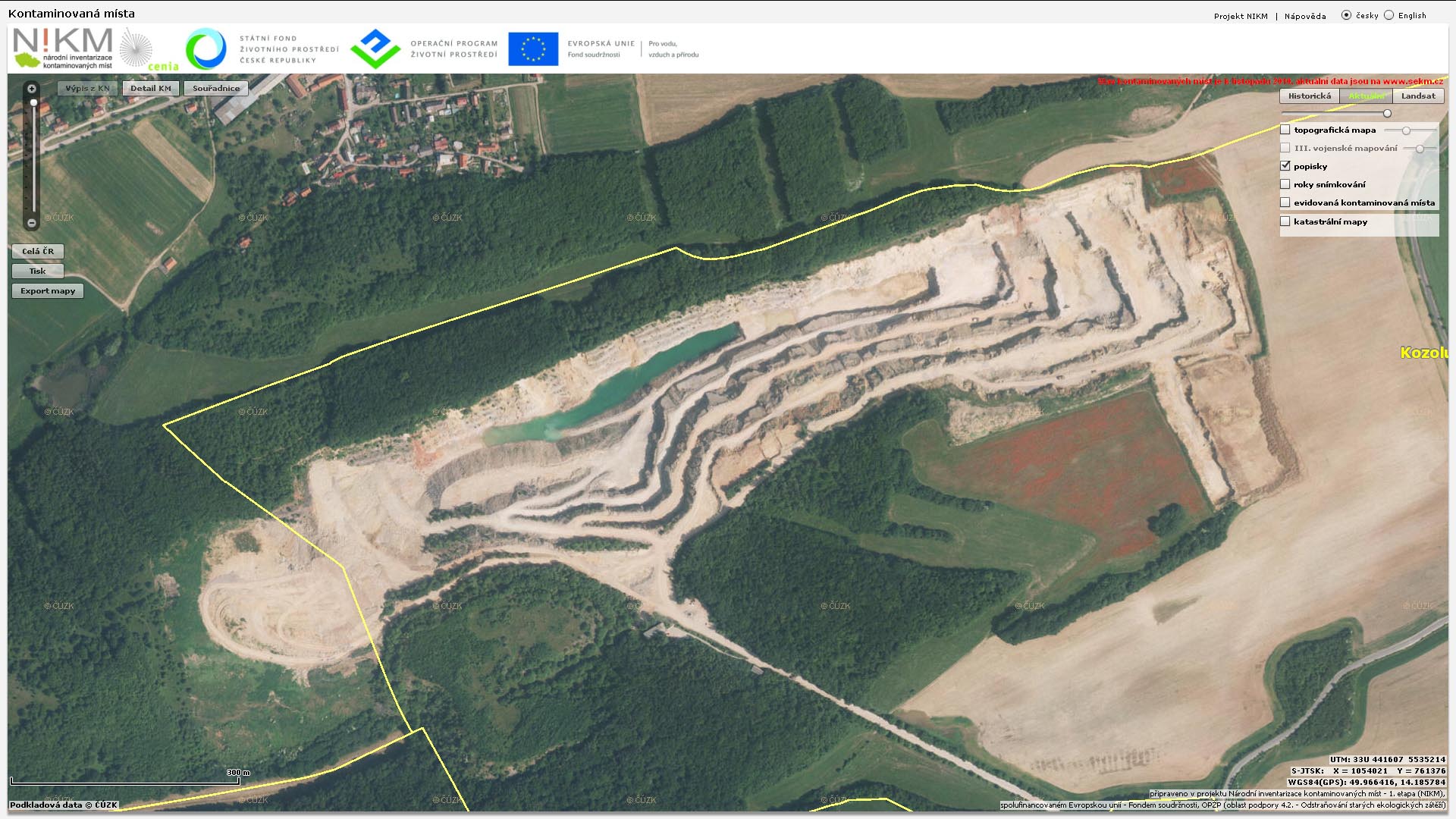Screen dimensions: 1456x819
Task: Select the English language radio button
Action: point(1389,15)
